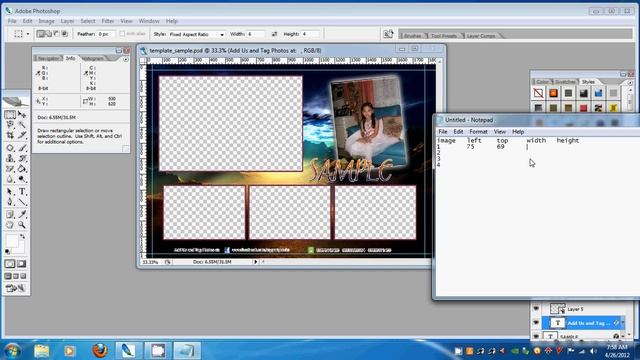Hide the 'Add Us and Tag' text layer

coord(536,323)
